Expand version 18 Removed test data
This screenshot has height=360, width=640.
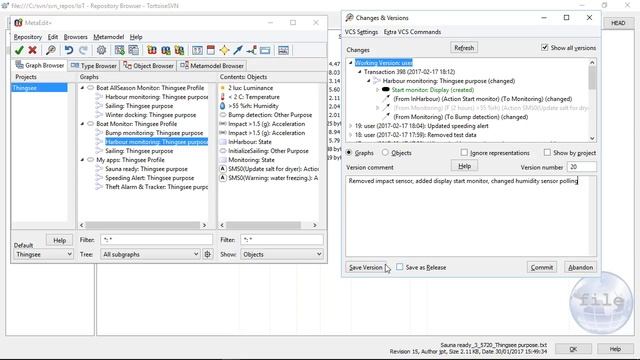pyautogui.click(x=350, y=135)
